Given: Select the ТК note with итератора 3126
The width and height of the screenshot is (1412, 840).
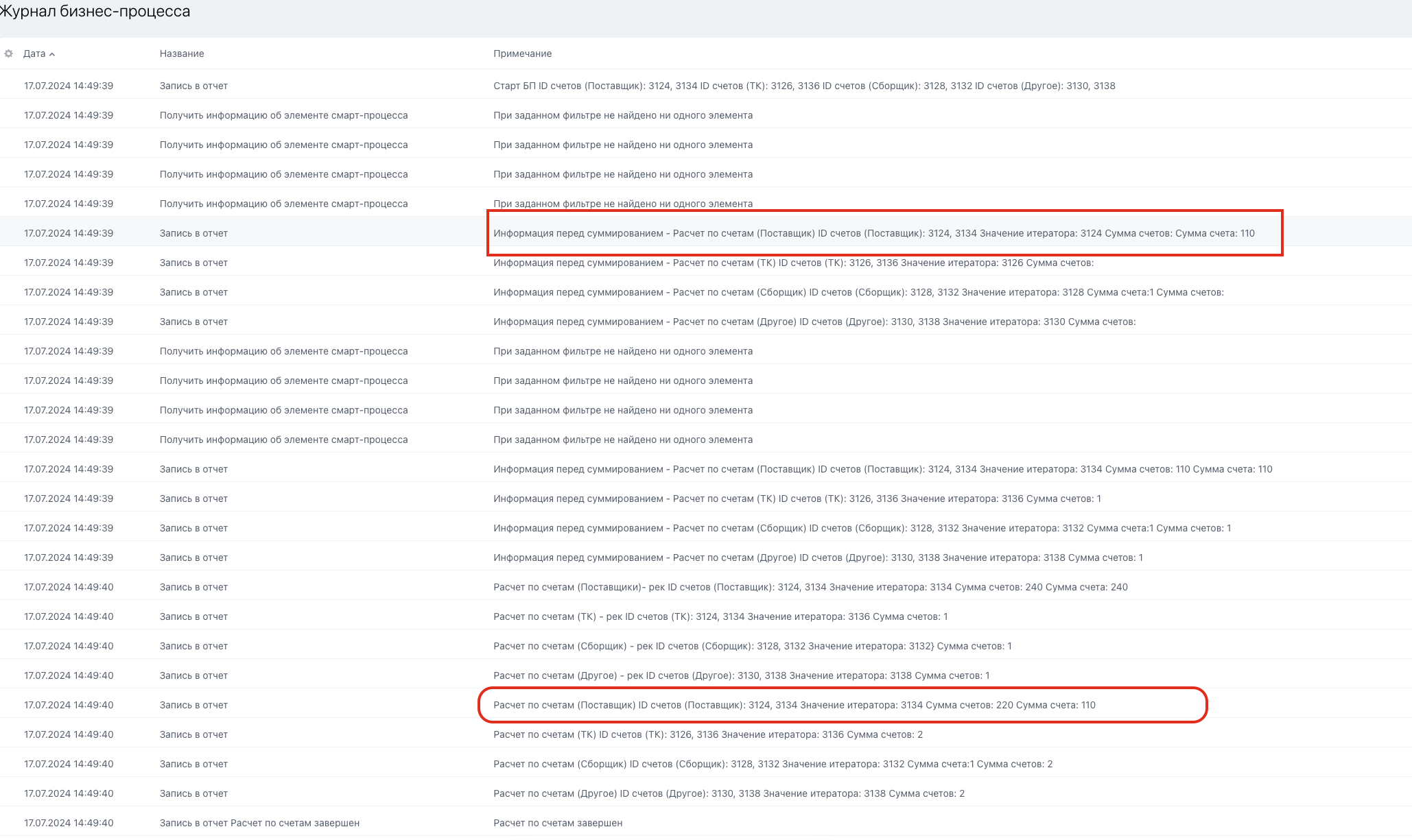Looking at the screenshot, I should click(793, 263).
